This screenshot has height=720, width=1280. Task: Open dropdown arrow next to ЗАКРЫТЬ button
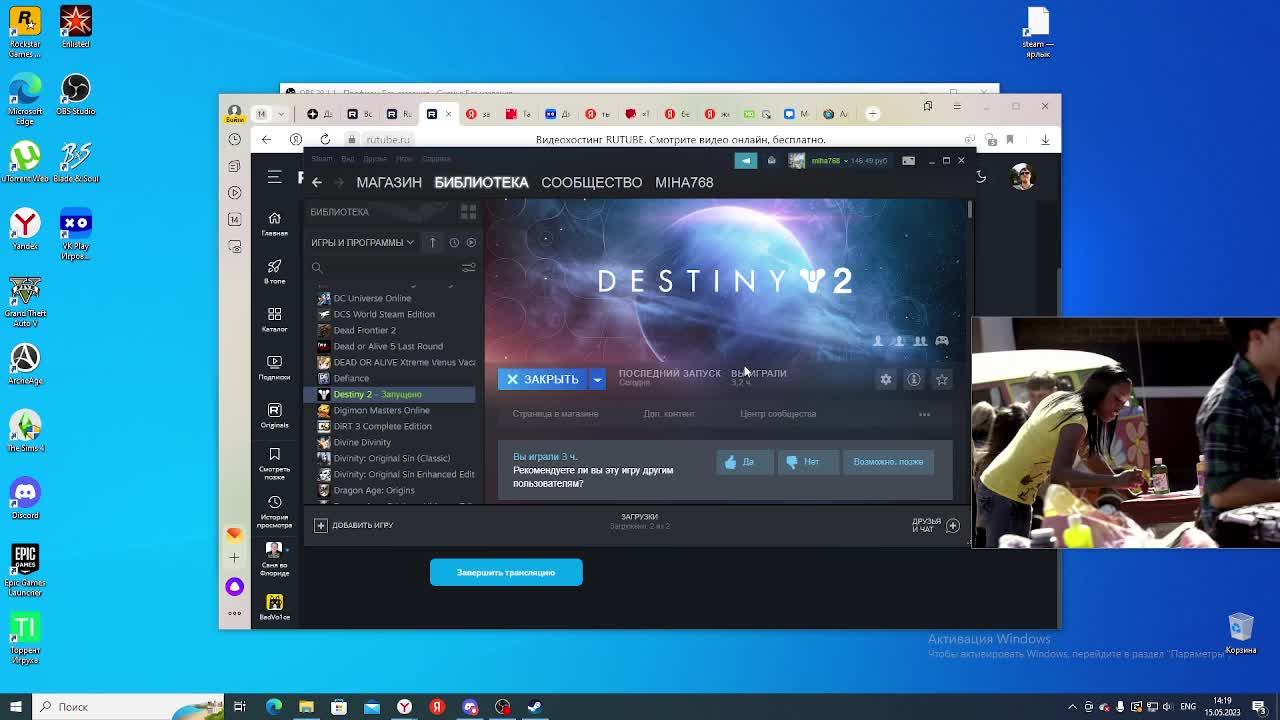(x=597, y=379)
